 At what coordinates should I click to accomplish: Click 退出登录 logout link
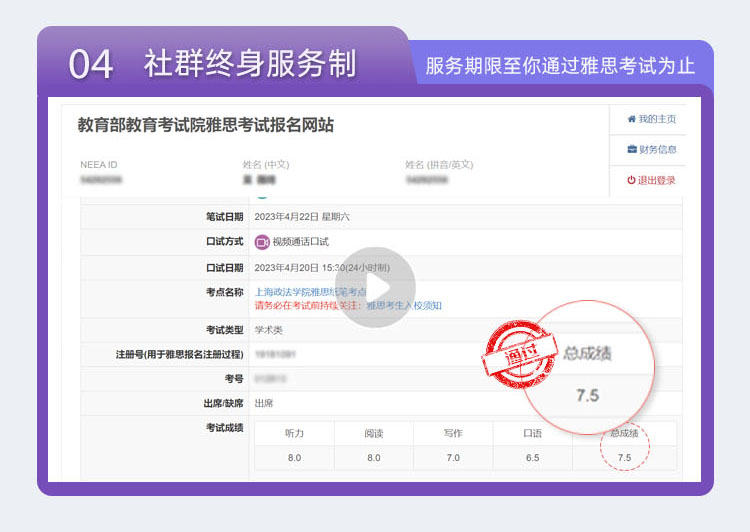pyautogui.click(x=656, y=180)
